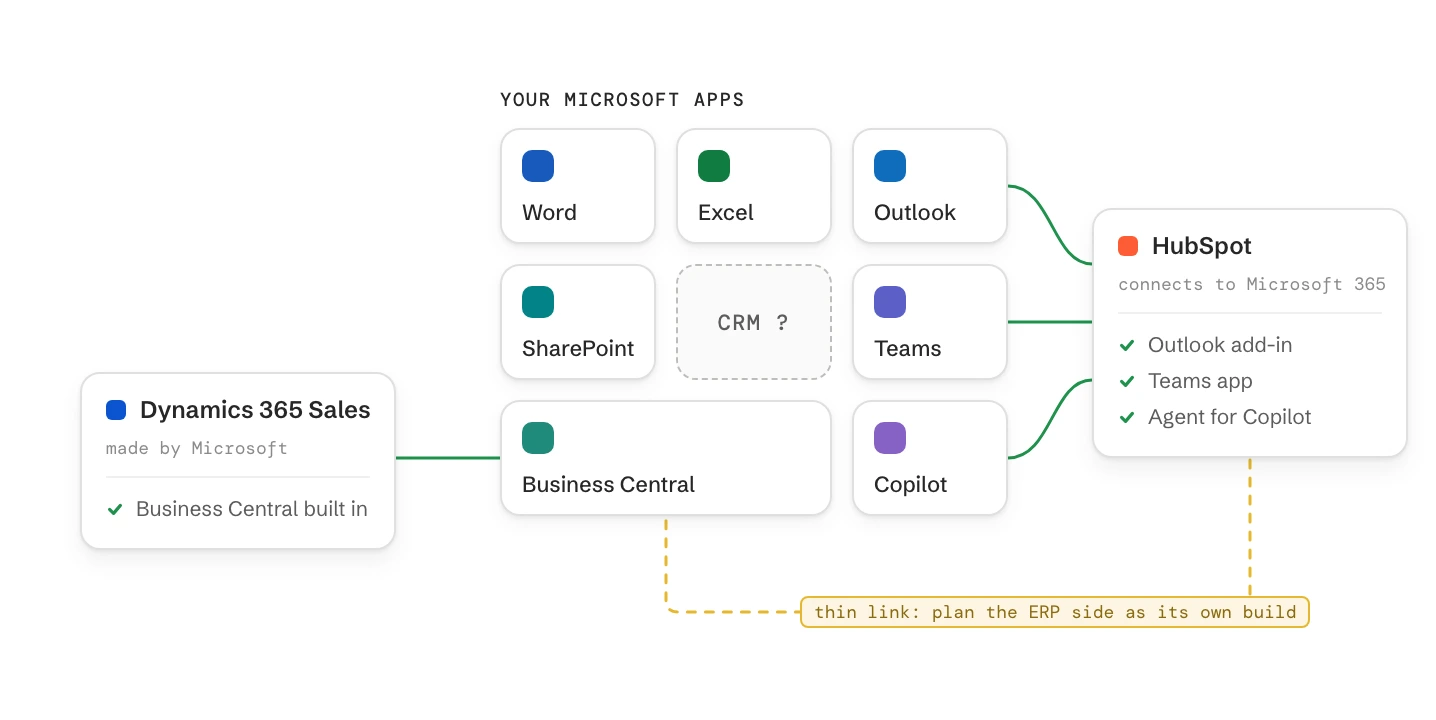Click the checkmark beside Business Central built in

115,509
